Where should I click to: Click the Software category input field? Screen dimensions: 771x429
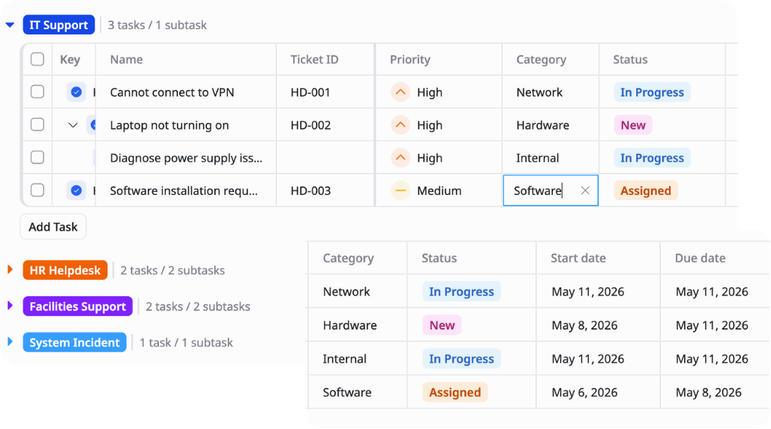point(550,190)
